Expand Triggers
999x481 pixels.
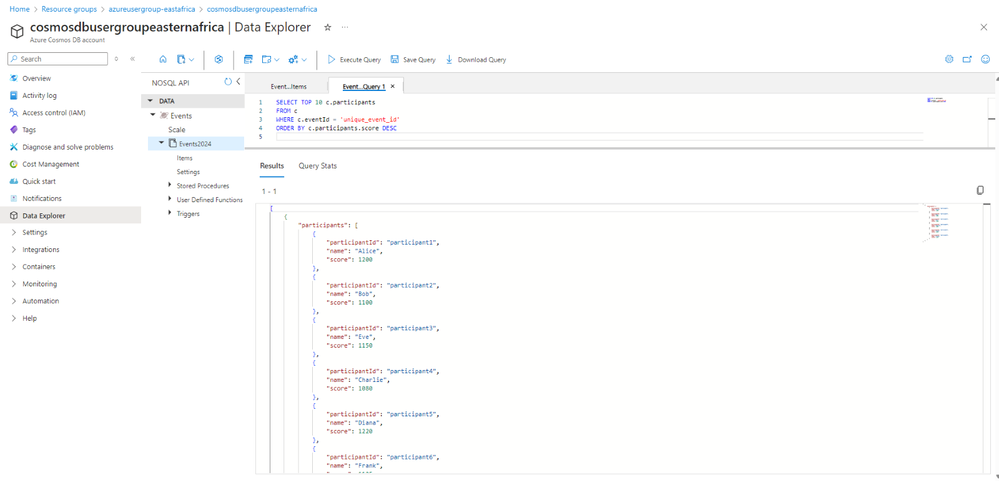click(x=170, y=213)
